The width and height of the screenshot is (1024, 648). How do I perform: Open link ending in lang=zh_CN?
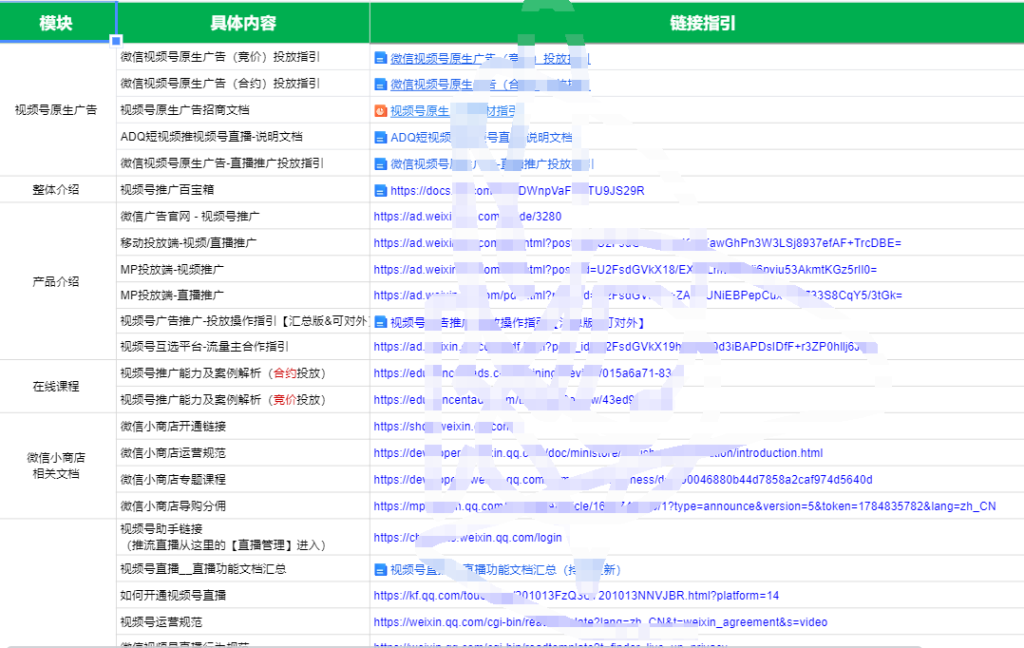point(685,506)
